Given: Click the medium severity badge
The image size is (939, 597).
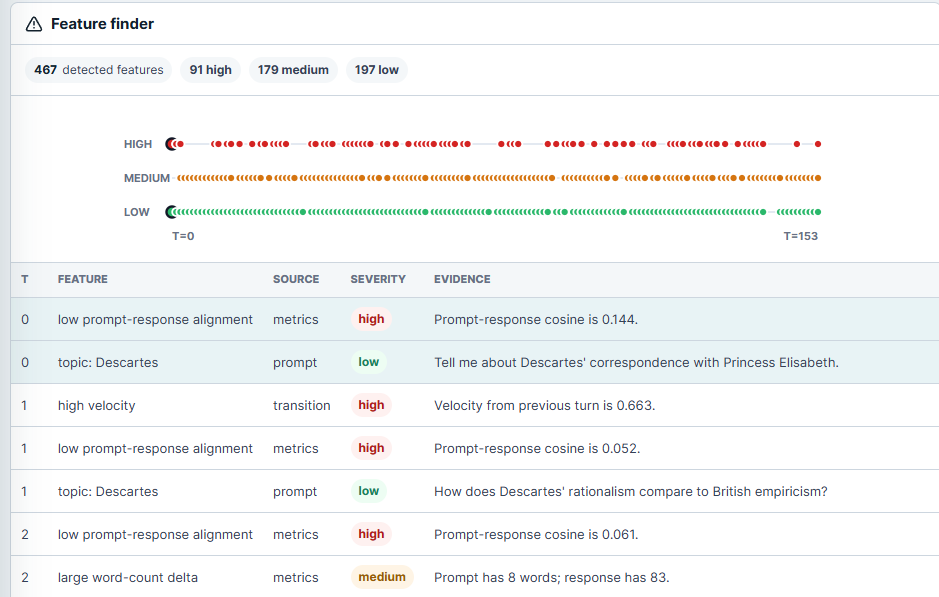Looking at the screenshot, I should click(x=382, y=577).
